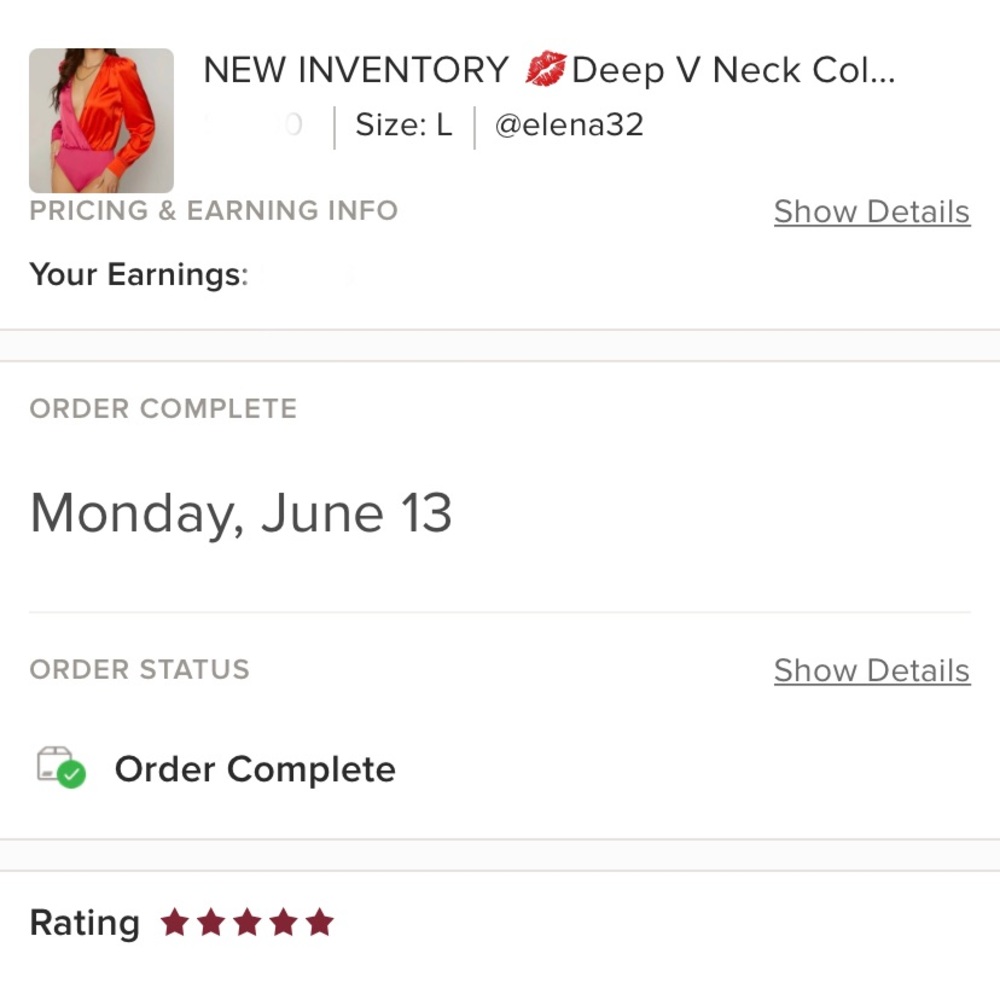Click the fifth rating star
Viewport: 1000px width, 1000px height.
[320, 922]
